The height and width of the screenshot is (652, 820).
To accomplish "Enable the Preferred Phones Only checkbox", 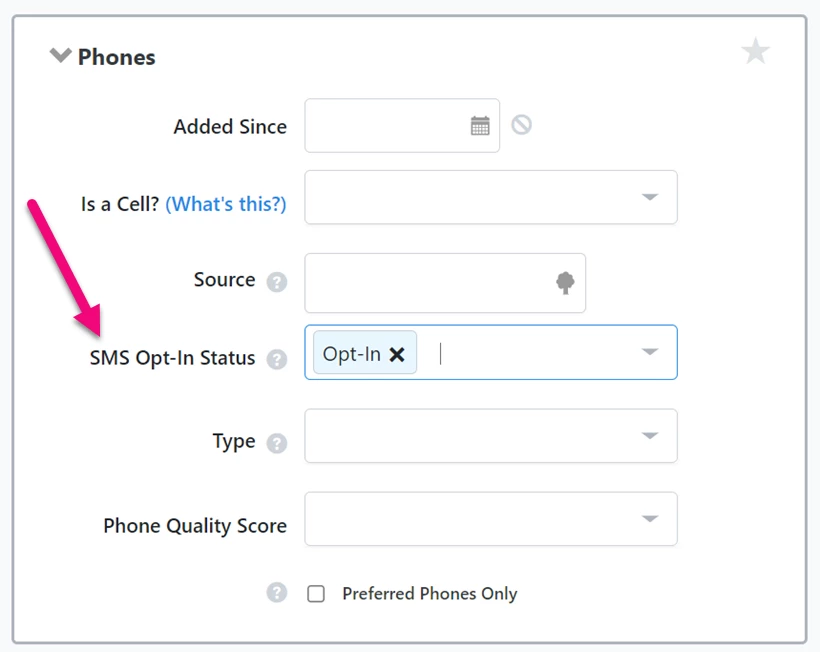I will (x=316, y=593).
